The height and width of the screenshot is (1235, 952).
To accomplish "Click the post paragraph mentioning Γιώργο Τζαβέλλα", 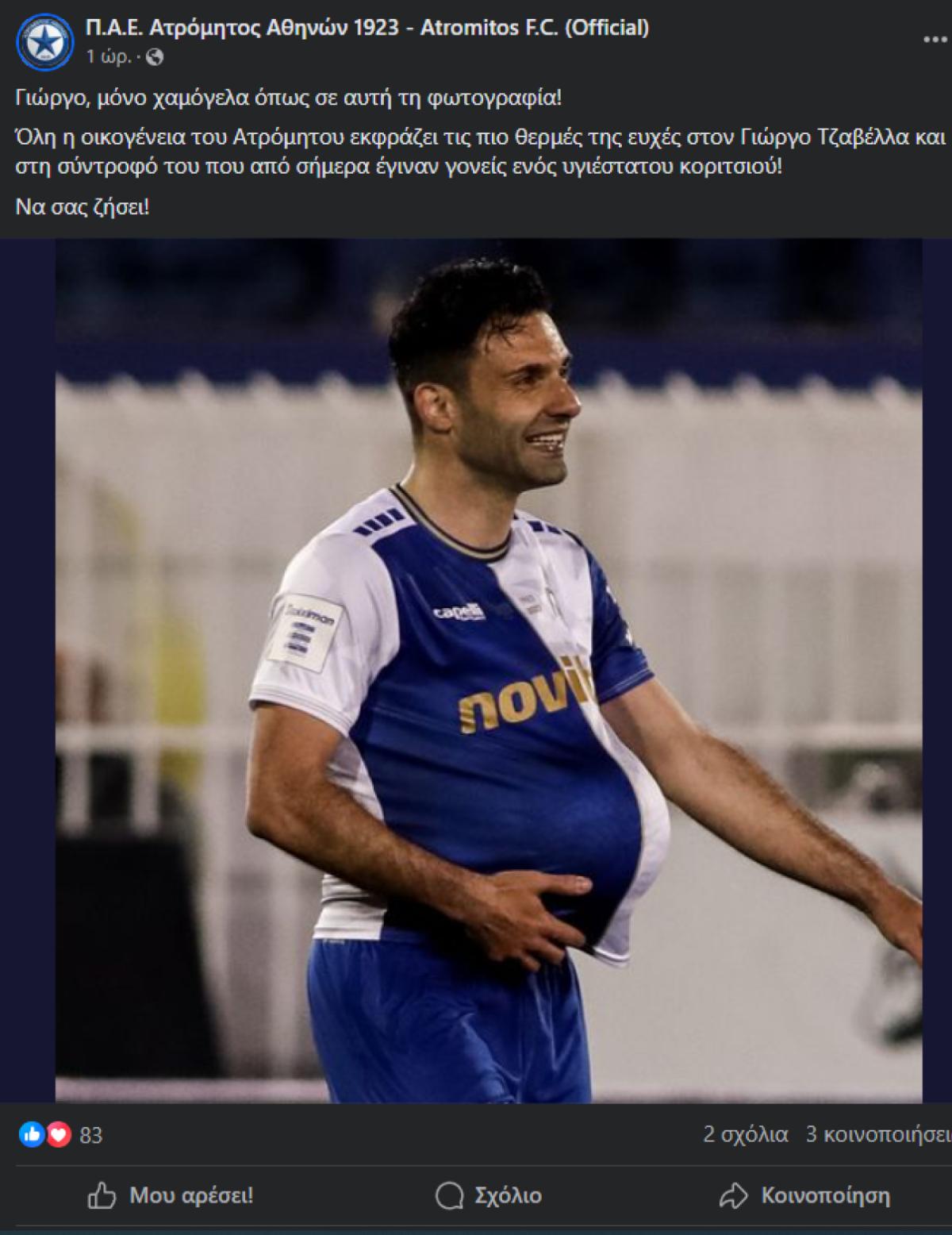I will (482, 152).
